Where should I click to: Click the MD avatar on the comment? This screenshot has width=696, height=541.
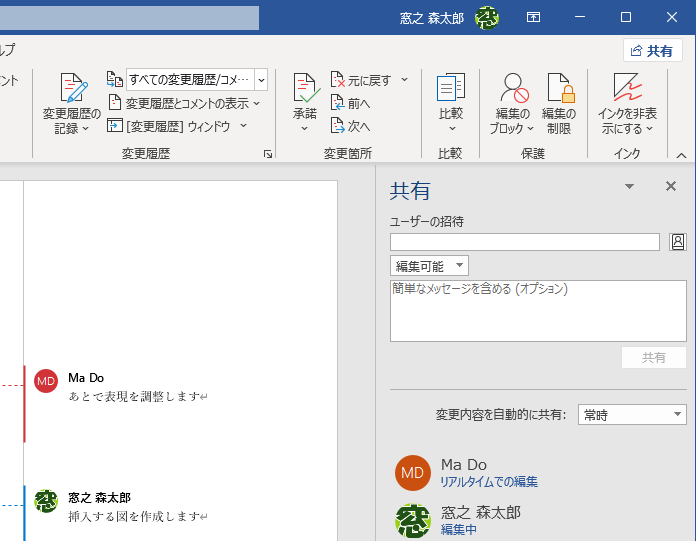click(x=46, y=381)
